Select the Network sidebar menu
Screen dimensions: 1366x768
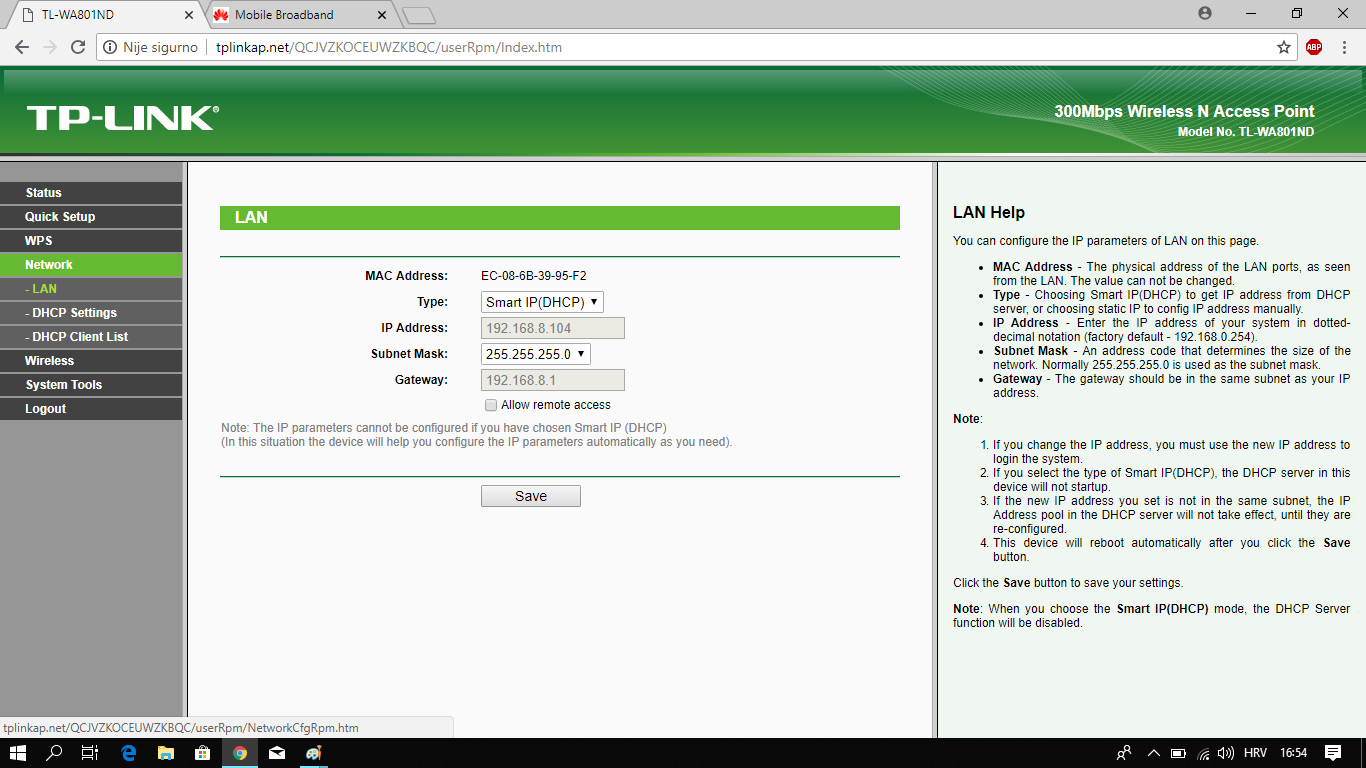click(91, 265)
